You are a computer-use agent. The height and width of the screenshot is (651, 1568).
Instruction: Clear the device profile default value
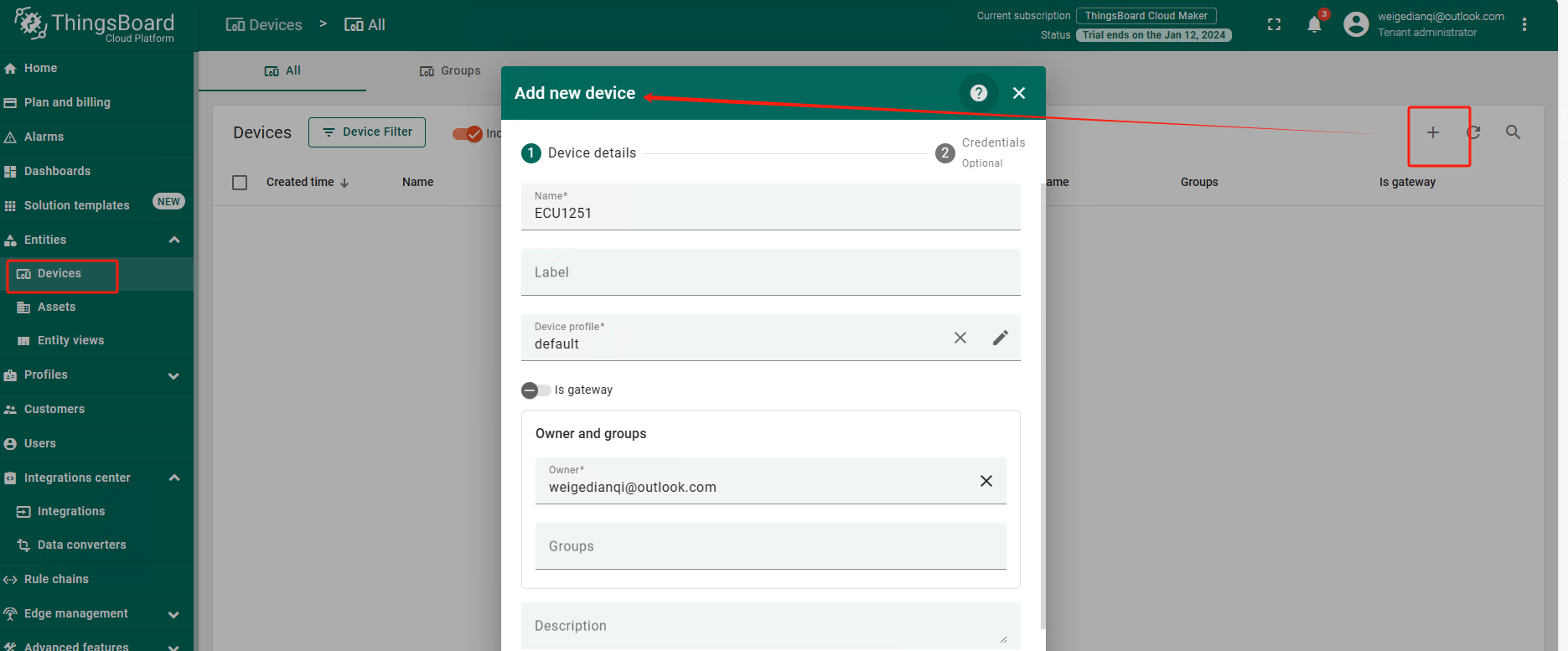[x=960, y=338]
